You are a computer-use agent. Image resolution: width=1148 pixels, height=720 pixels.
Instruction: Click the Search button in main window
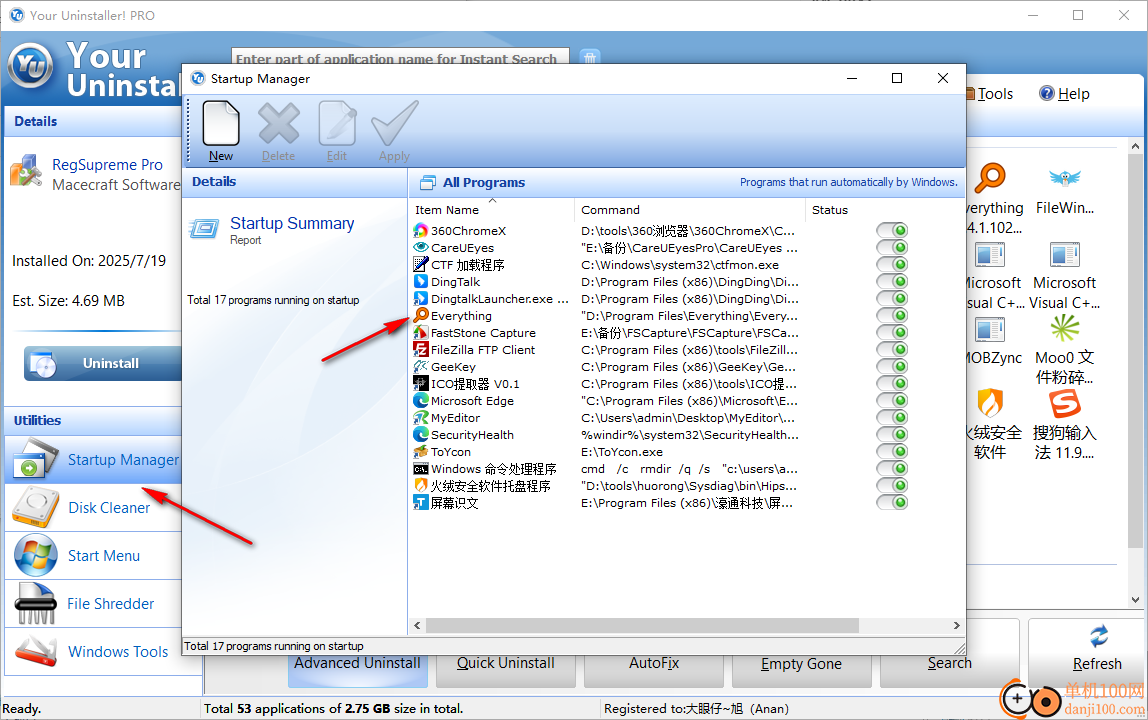950,664
